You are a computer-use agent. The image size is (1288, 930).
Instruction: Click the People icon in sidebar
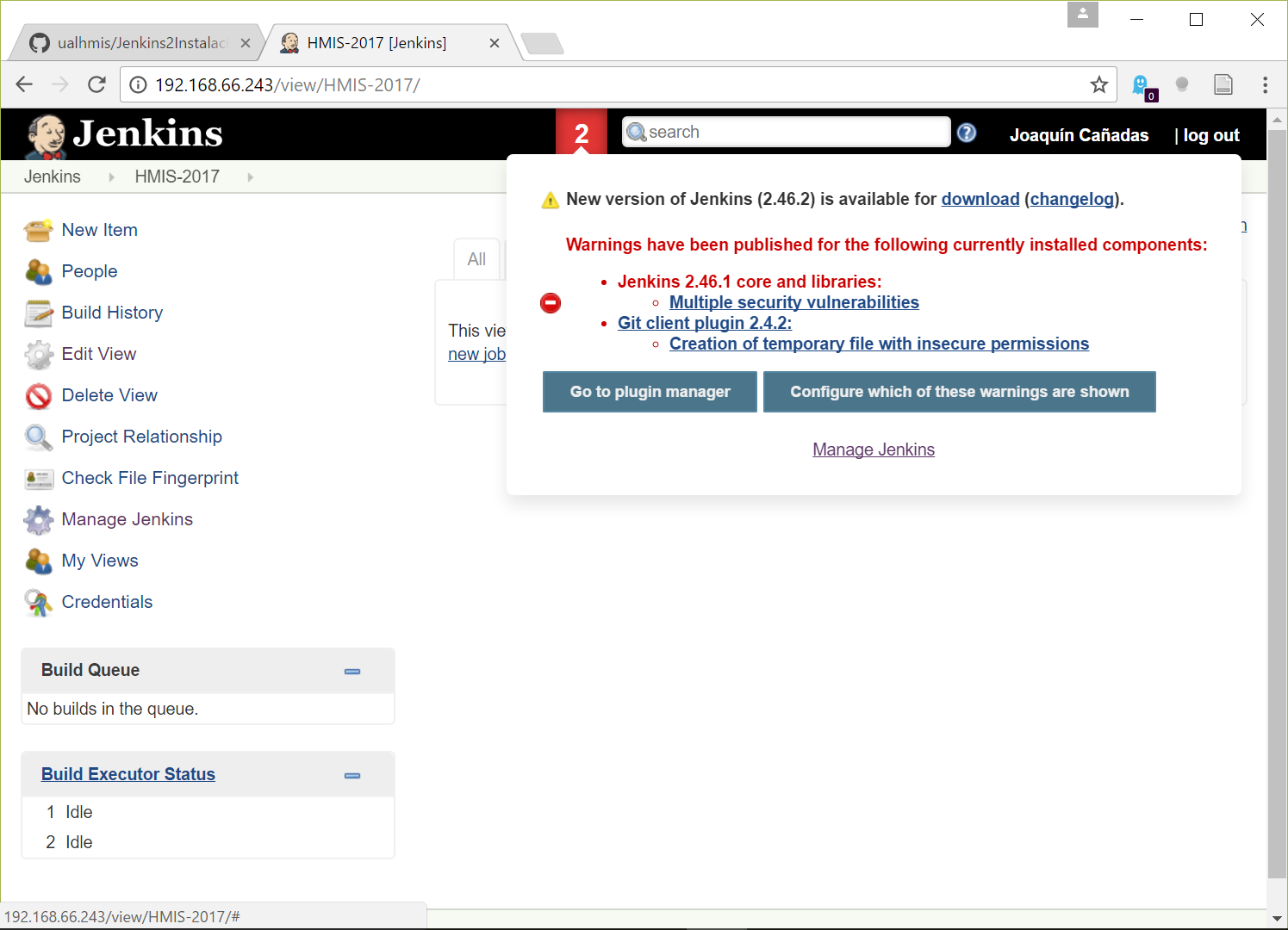point(39,272)
